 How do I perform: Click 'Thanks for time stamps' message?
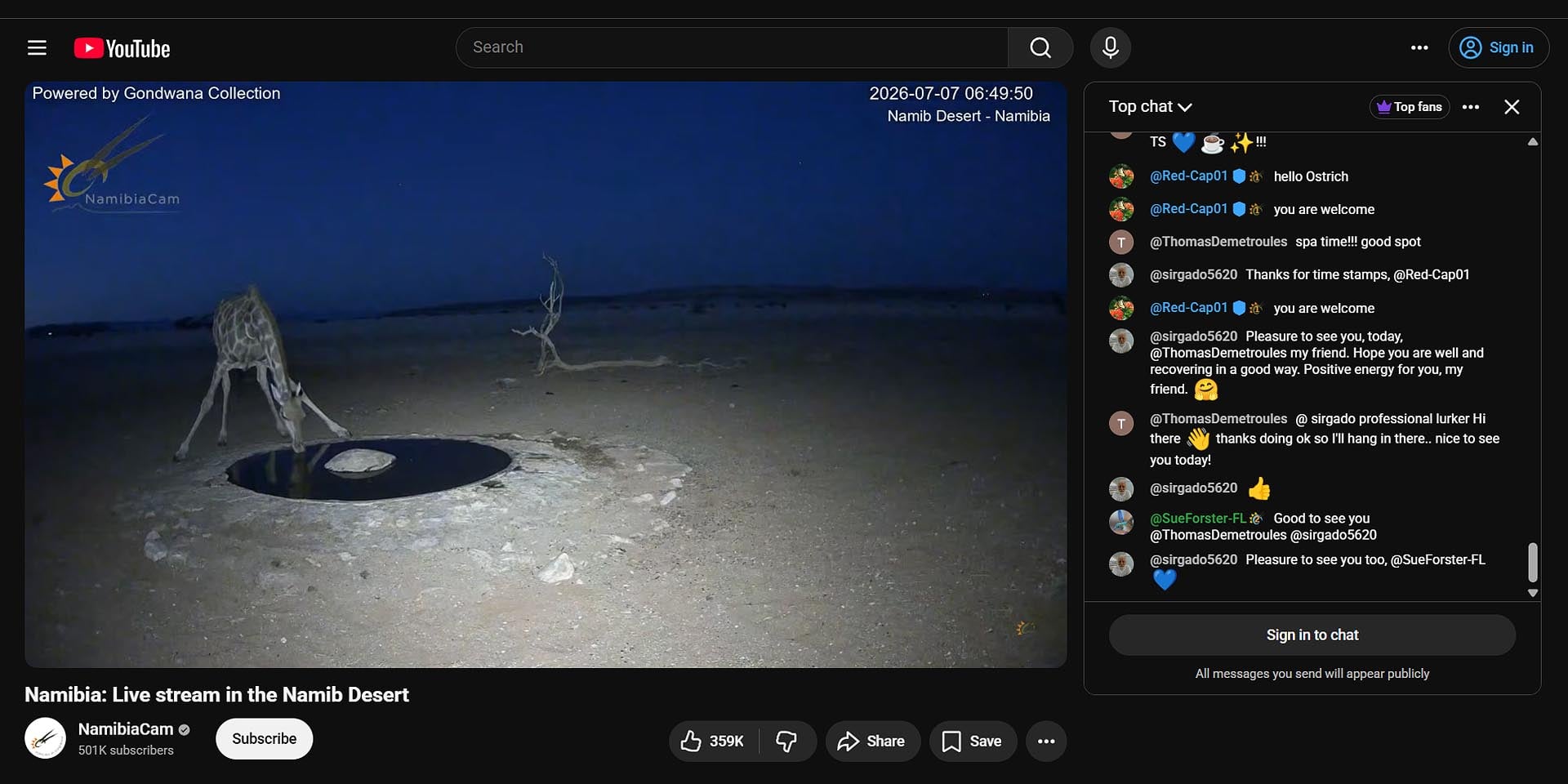(1357, 274)
